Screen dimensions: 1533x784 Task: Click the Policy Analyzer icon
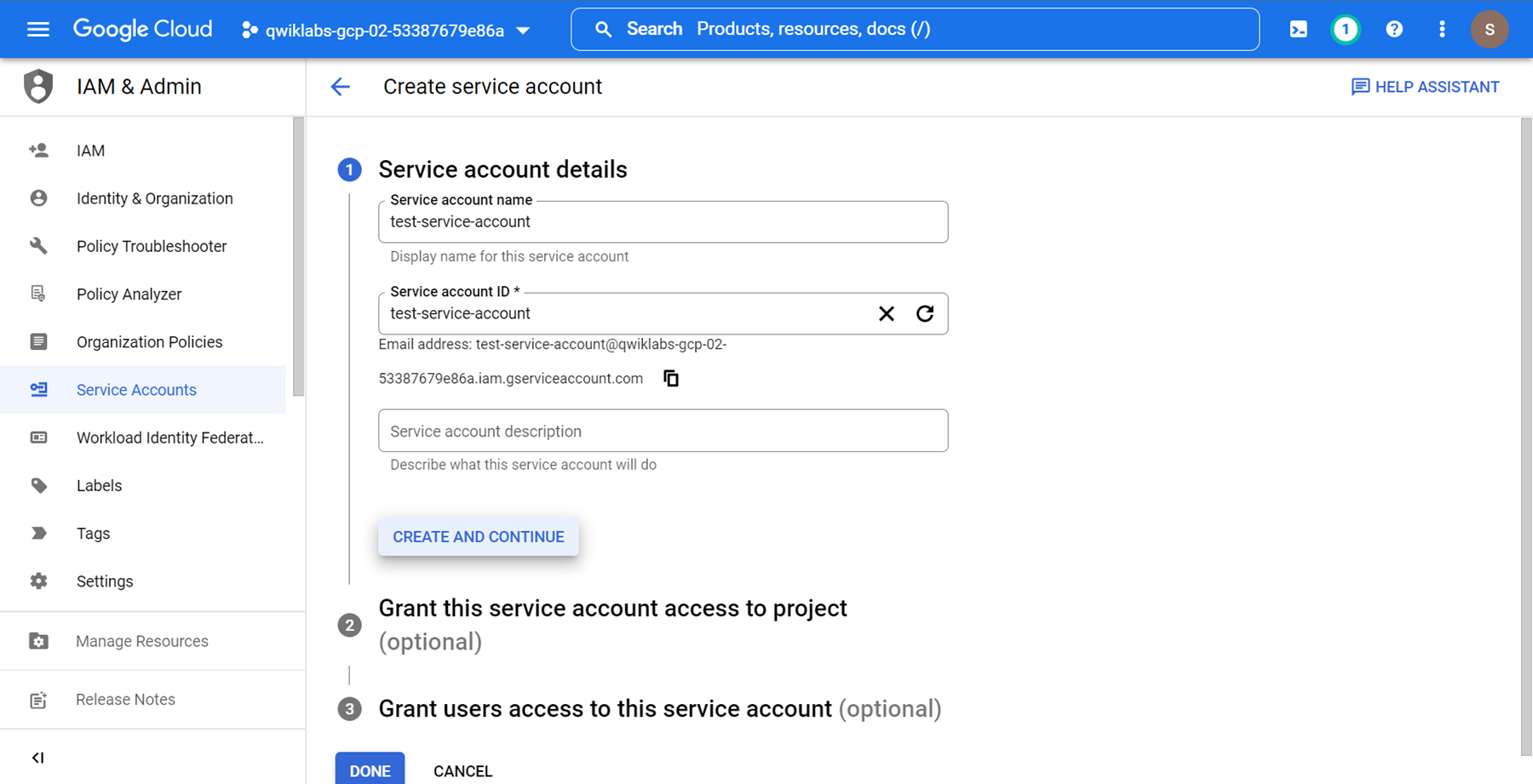(x=38, y=294)
